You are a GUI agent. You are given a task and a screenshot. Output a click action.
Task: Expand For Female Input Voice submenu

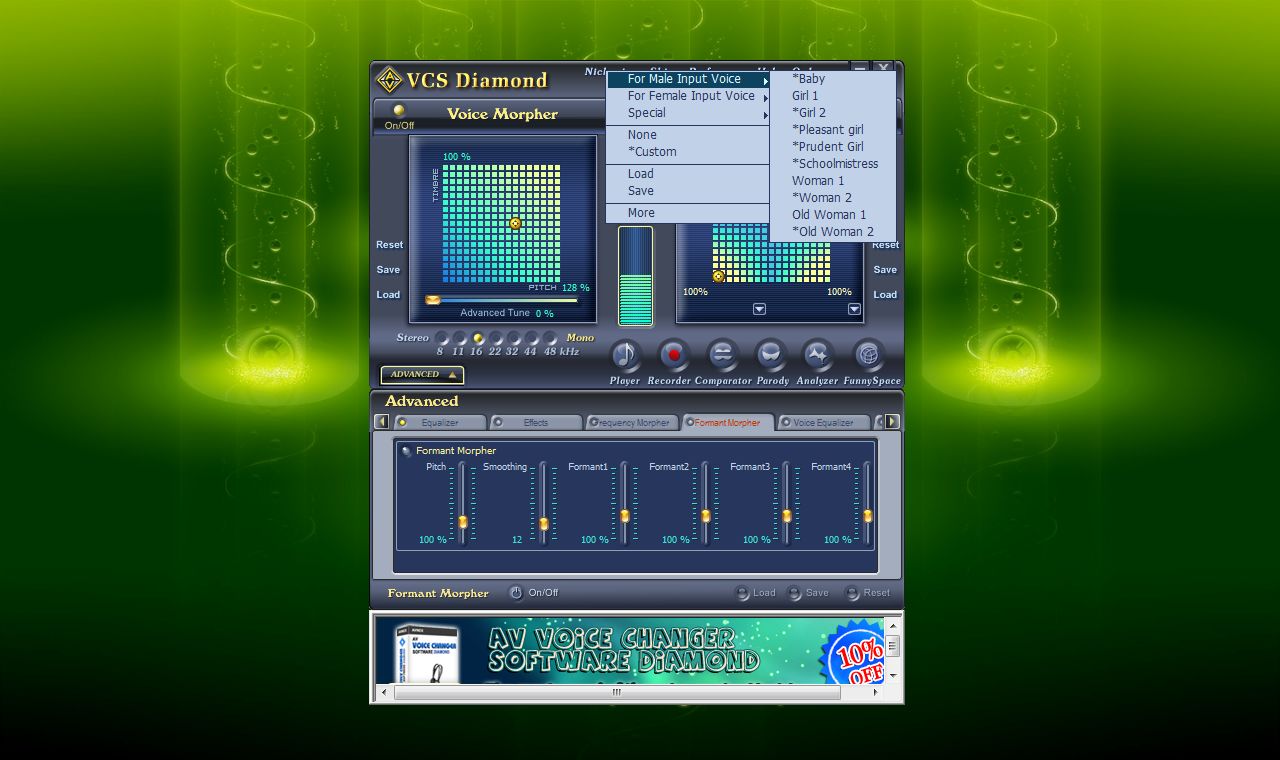689,96
